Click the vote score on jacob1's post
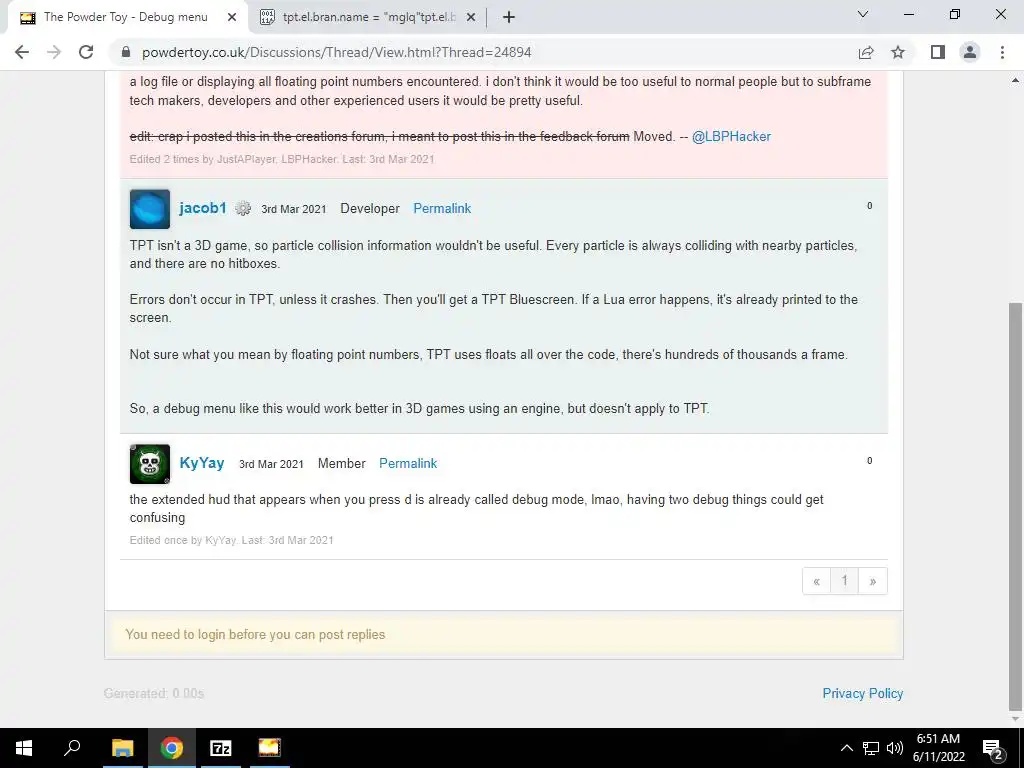The image size is (1024, 768). click(x=869, y=206)
